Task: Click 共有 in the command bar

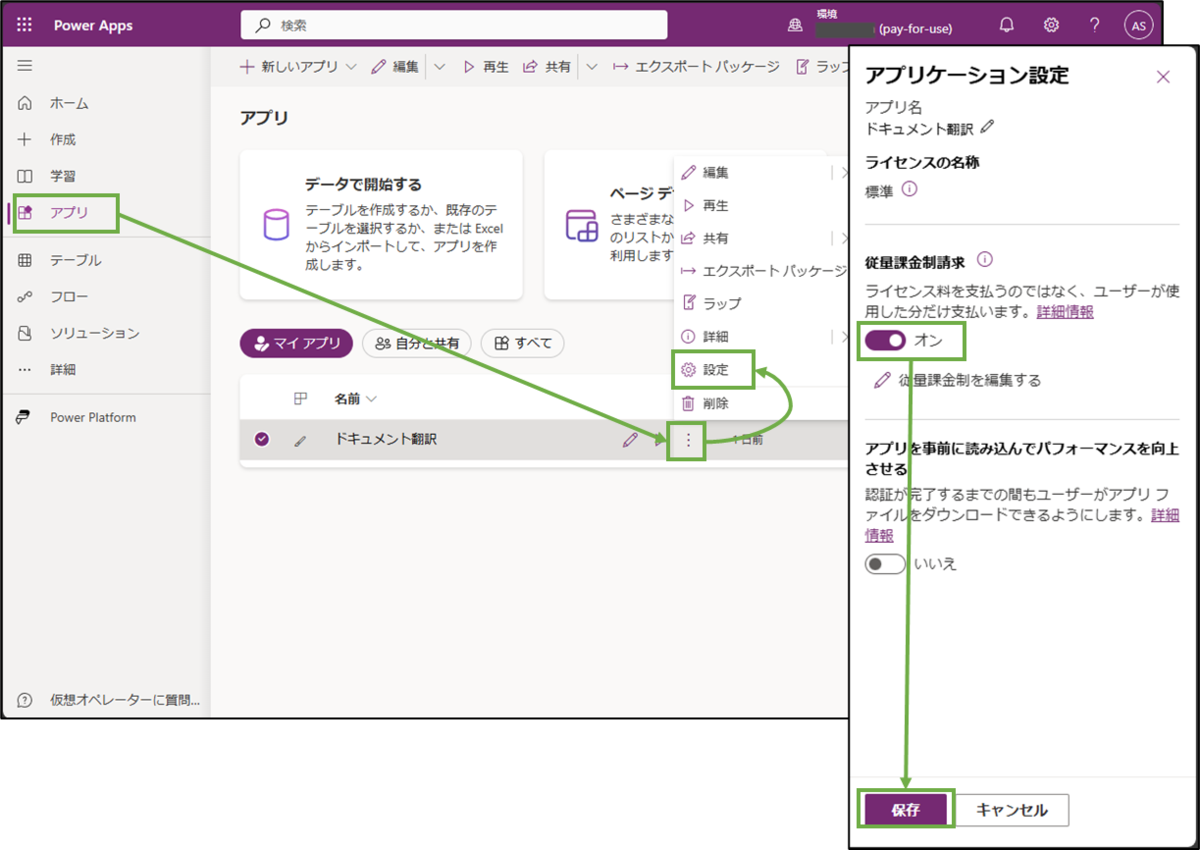Action: point(547,67)
